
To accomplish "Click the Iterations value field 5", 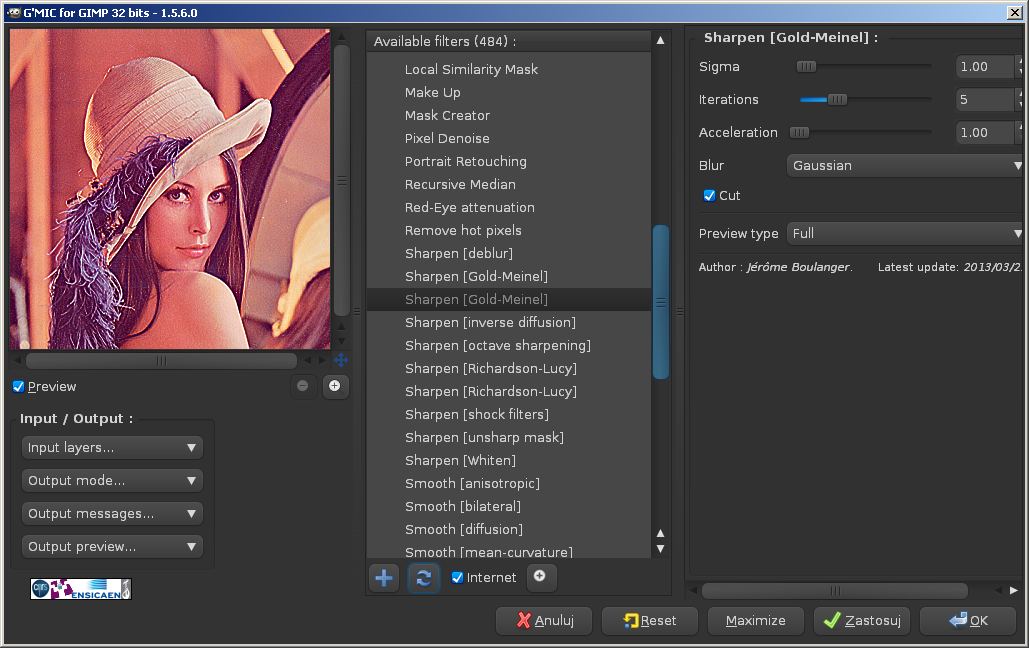I will (984, 99).
